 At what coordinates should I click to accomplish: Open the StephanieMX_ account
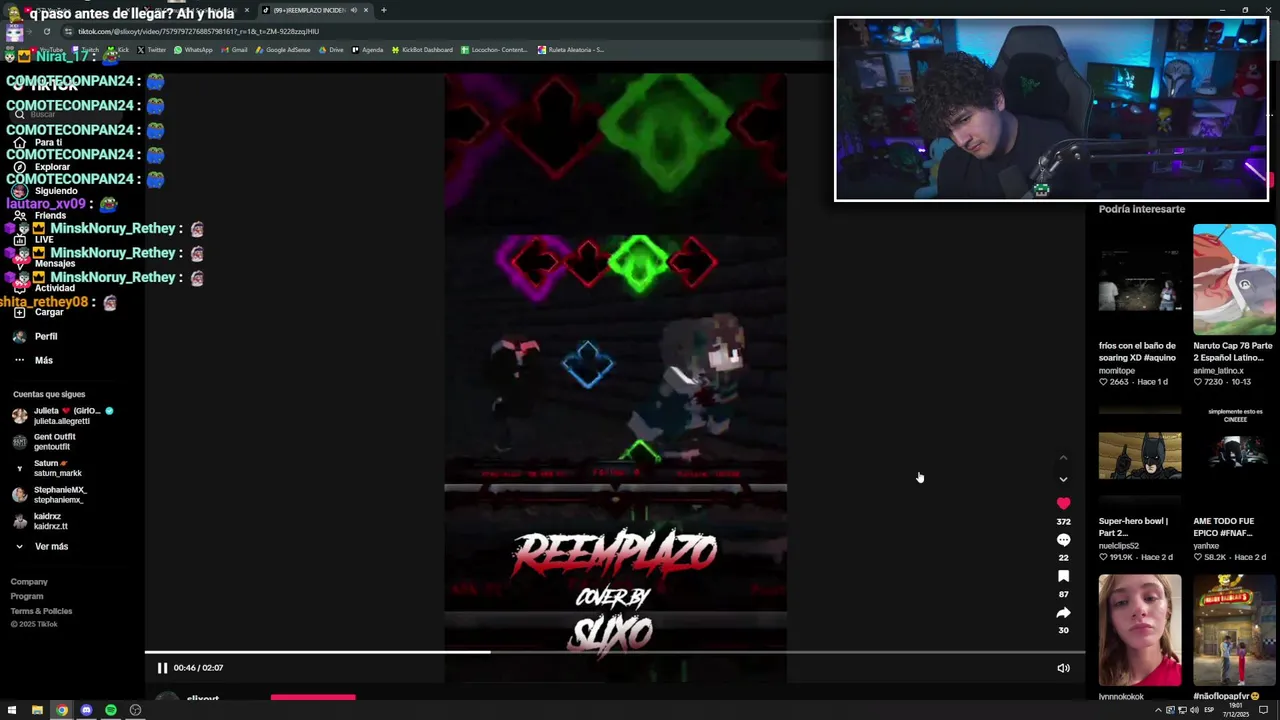(50, 495)
